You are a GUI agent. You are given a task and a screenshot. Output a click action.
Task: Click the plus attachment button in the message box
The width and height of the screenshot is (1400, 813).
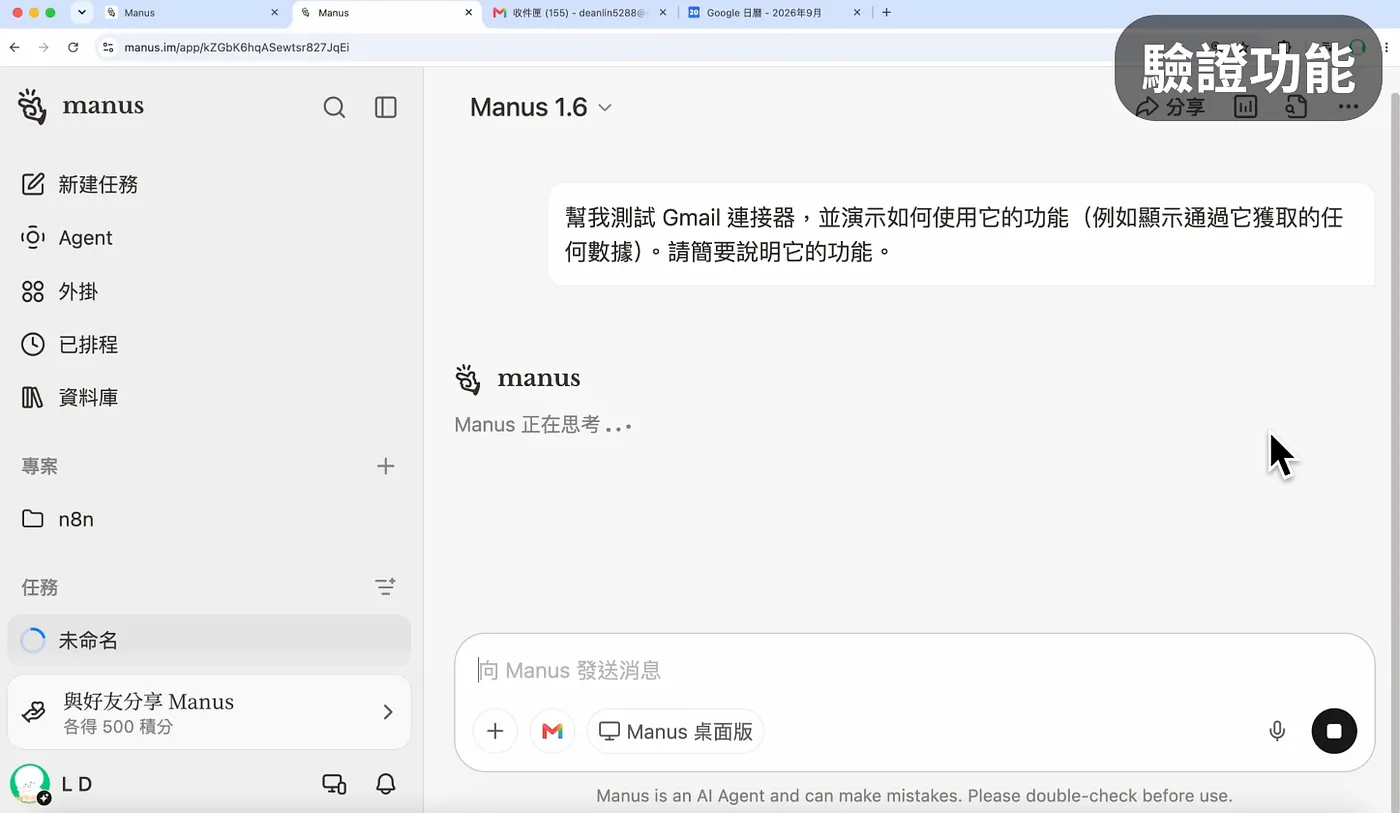pyautogui.click(x=495, y=731)
